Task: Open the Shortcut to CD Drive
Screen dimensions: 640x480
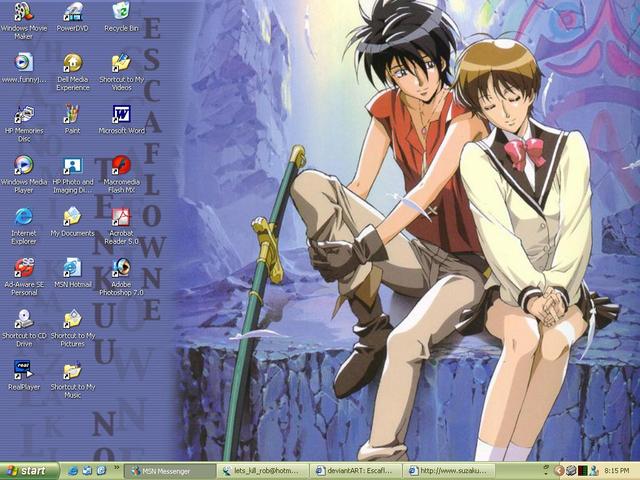Action: (x=24, y=328)
